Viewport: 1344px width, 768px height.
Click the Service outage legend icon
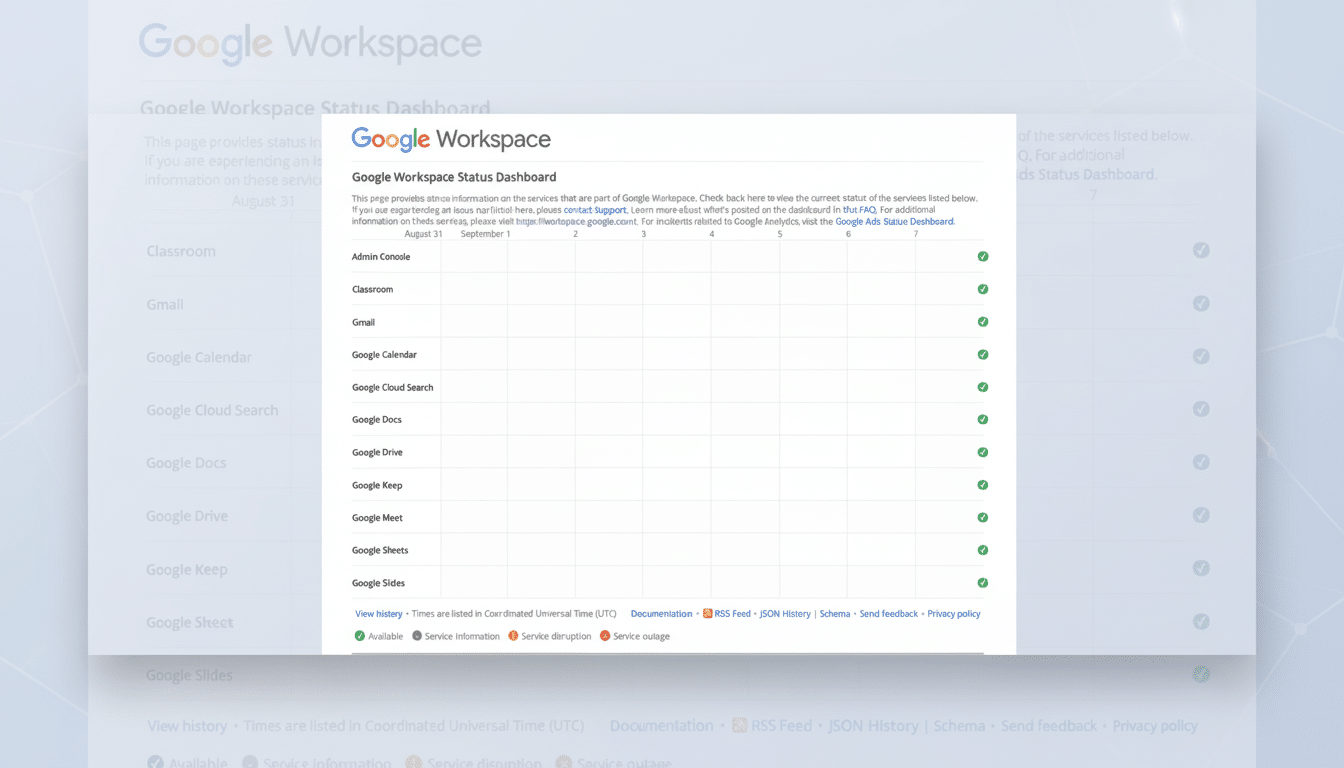603,635
